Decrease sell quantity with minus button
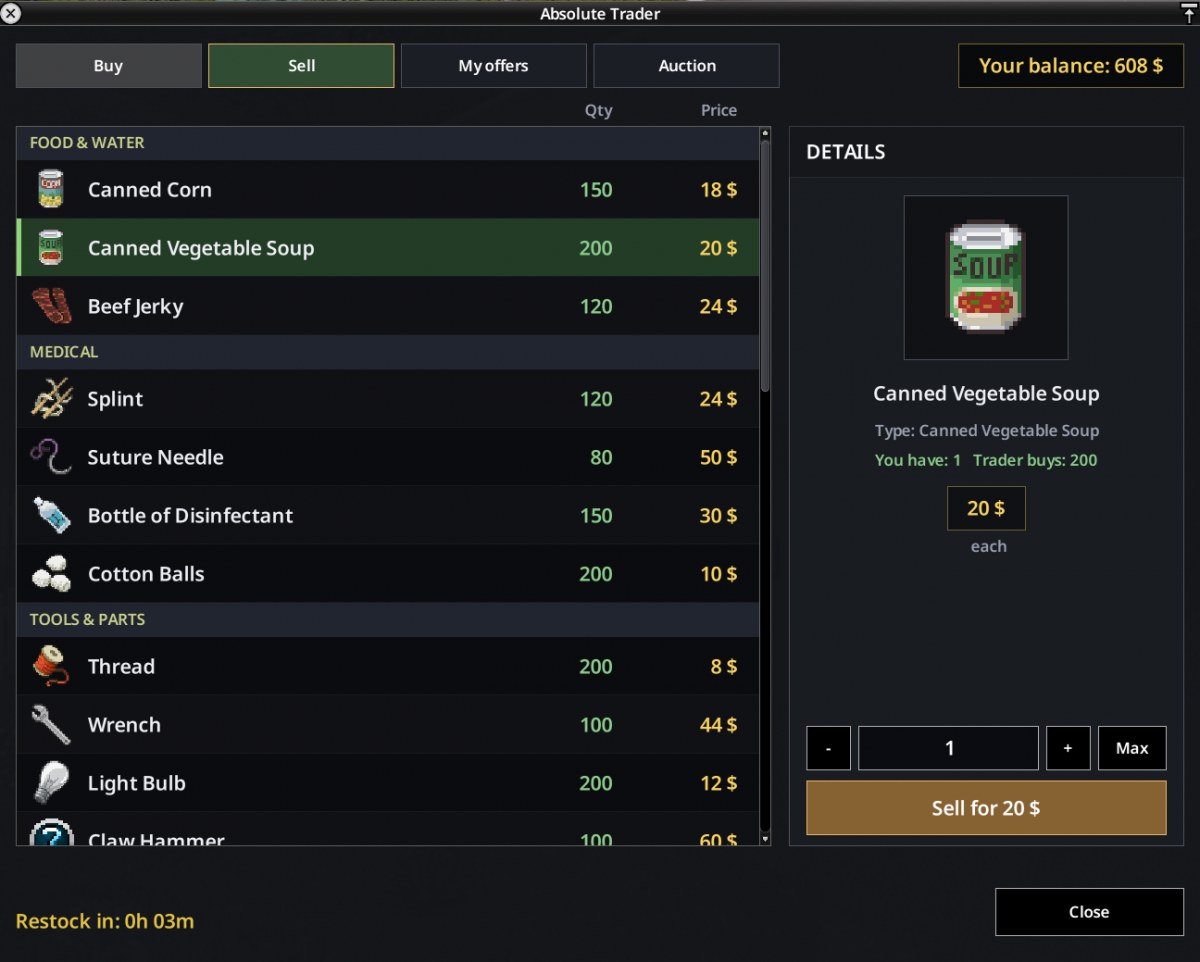The image size is (1200, 962). point(828,748)
